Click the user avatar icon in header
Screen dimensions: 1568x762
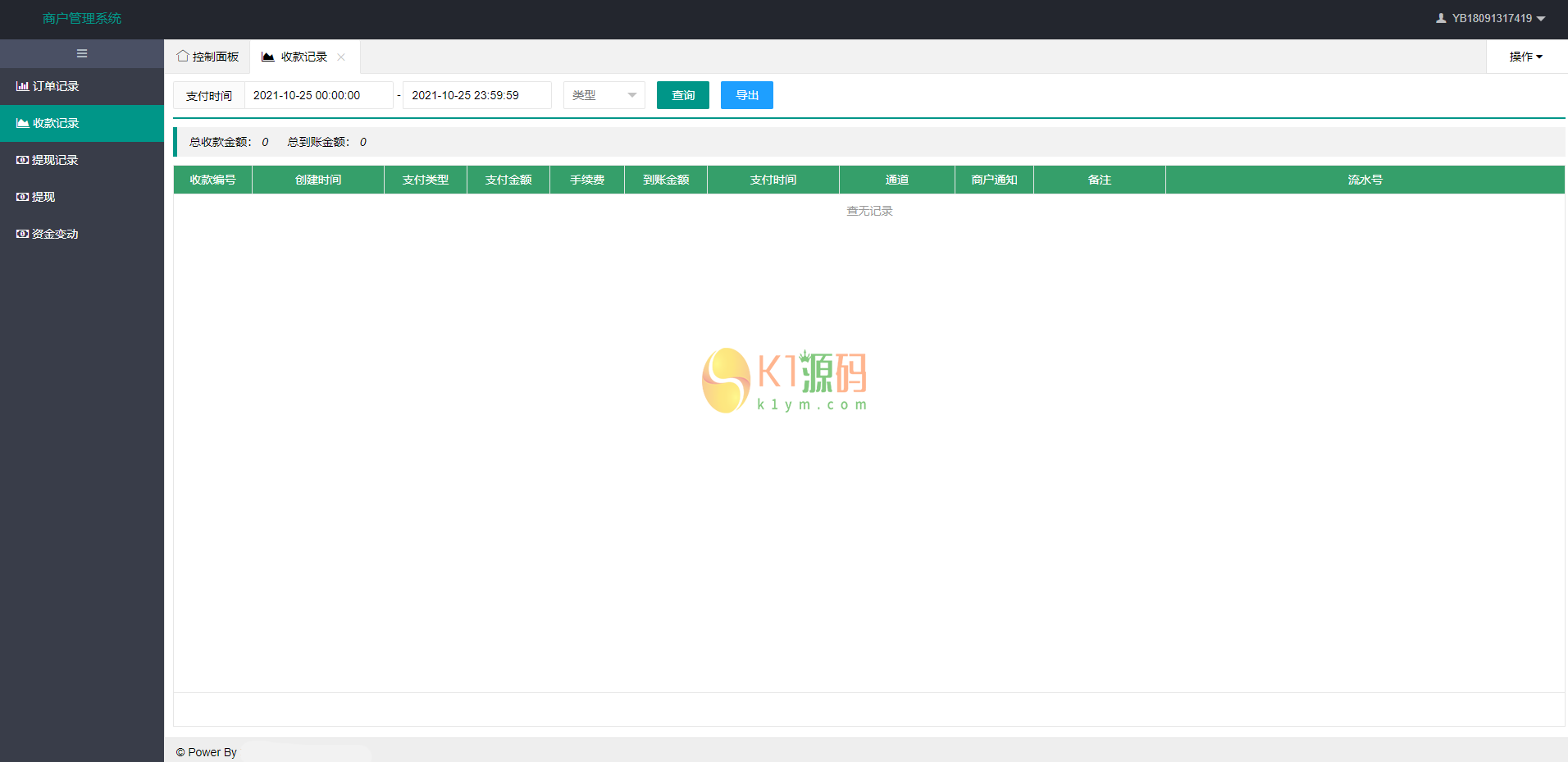pos(1440,18)
